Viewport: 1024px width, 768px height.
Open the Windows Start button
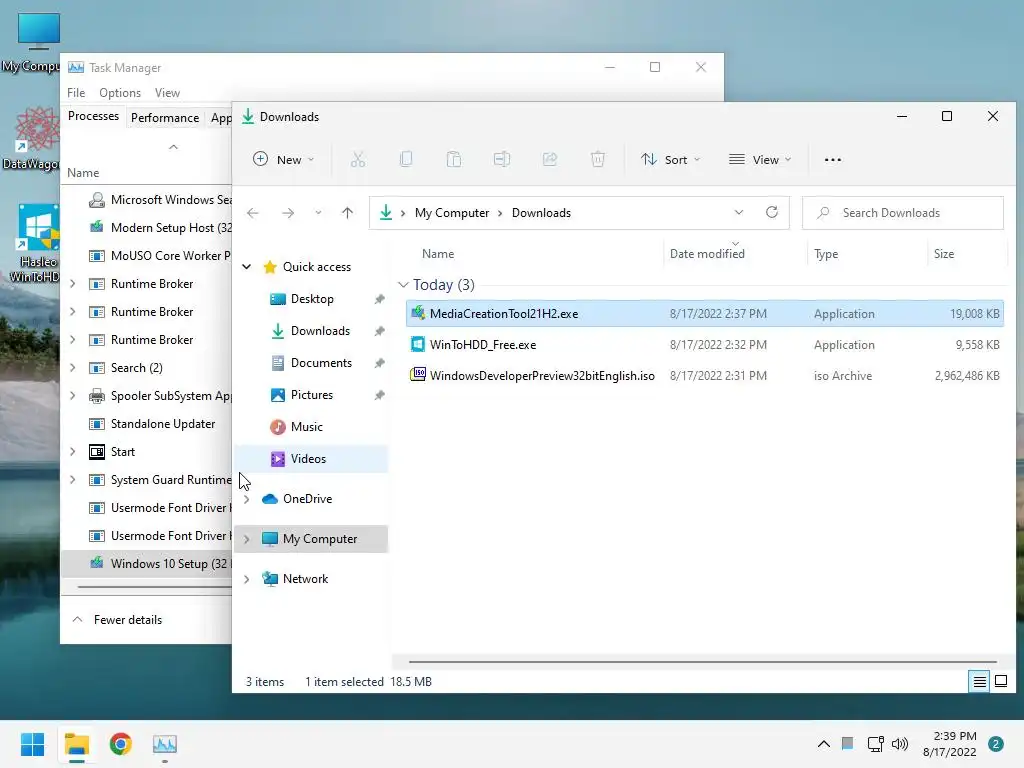pos(33,744)
